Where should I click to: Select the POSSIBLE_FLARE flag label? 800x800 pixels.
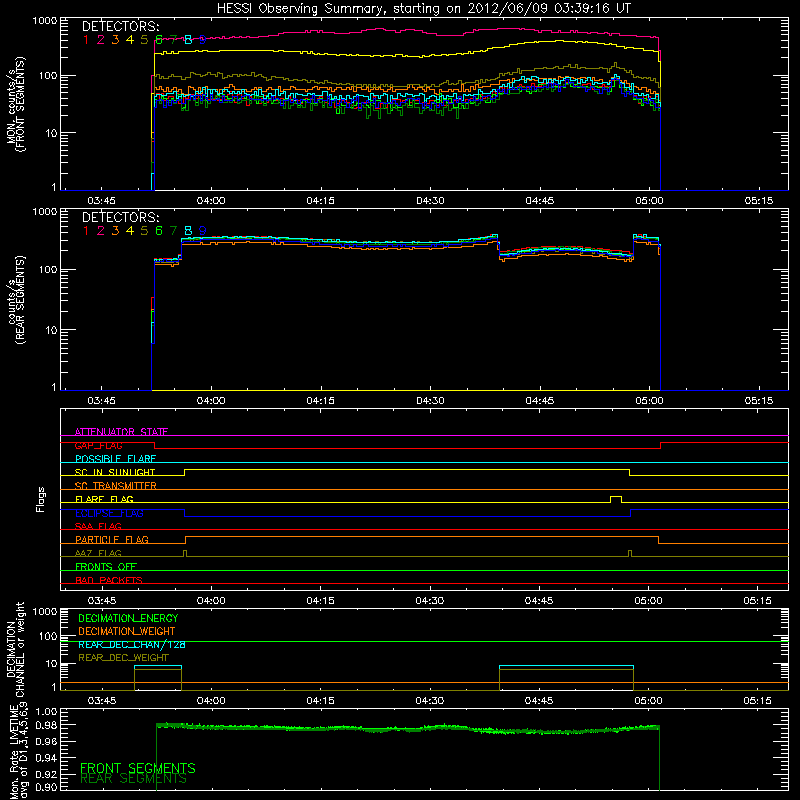point(115,459)
